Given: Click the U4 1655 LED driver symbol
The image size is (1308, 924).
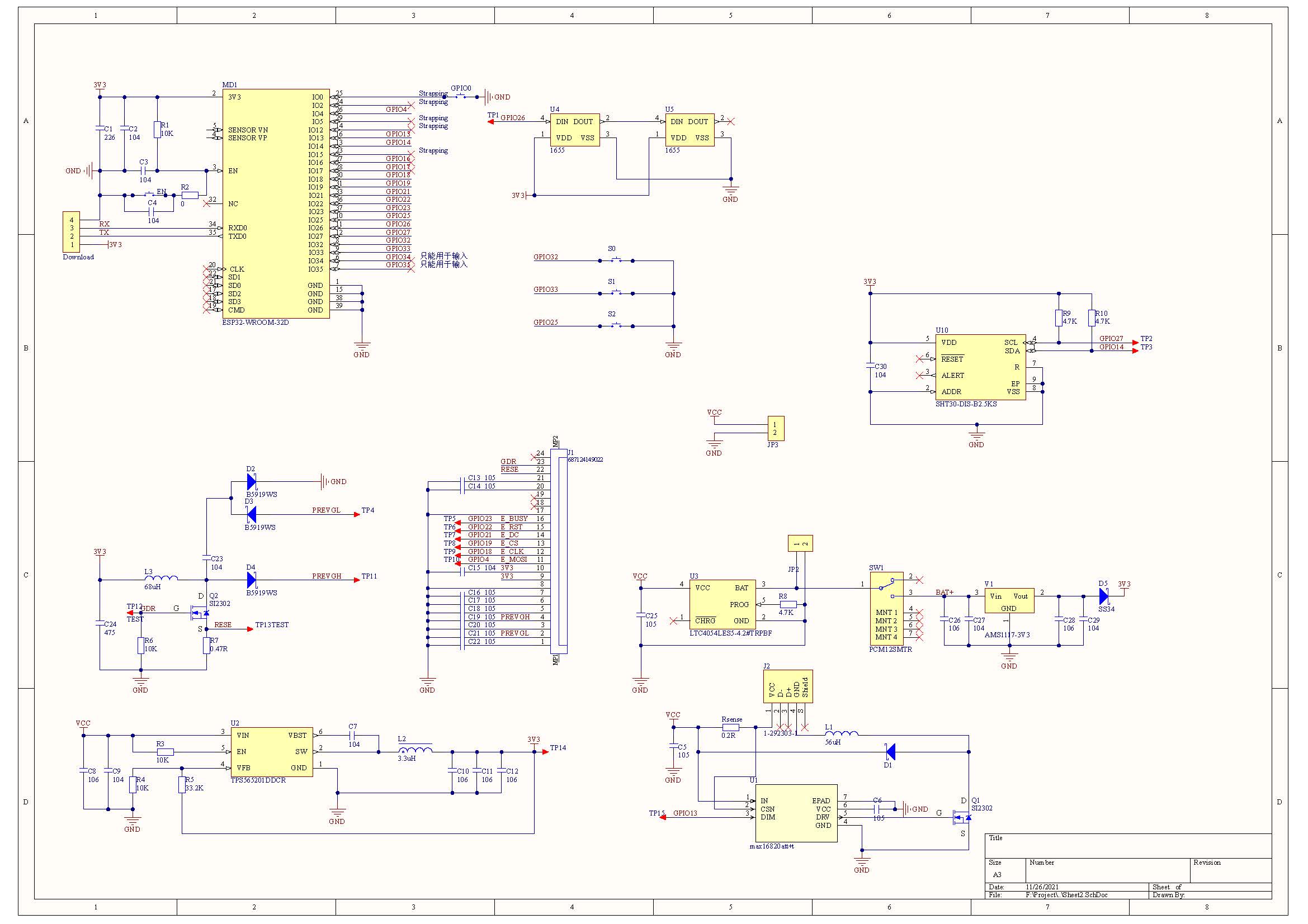Looking at the screenshot, I should click(x=575, y=130).
